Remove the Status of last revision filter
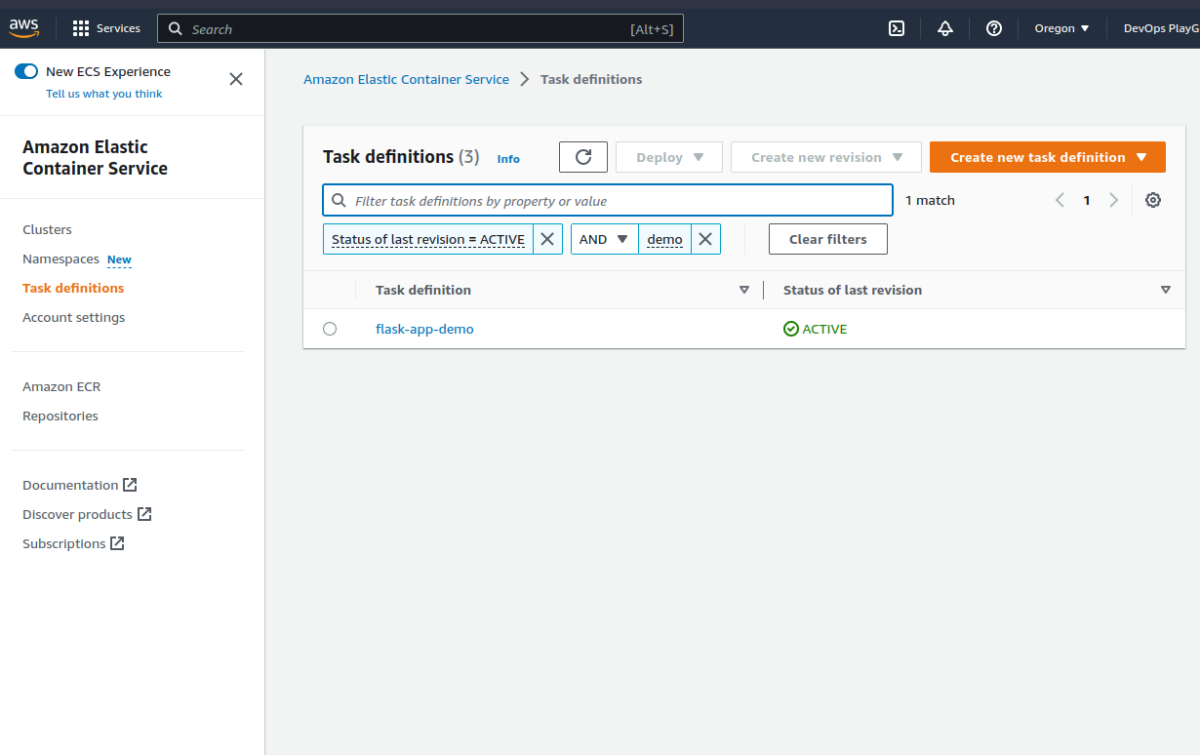 pos(547,239)
